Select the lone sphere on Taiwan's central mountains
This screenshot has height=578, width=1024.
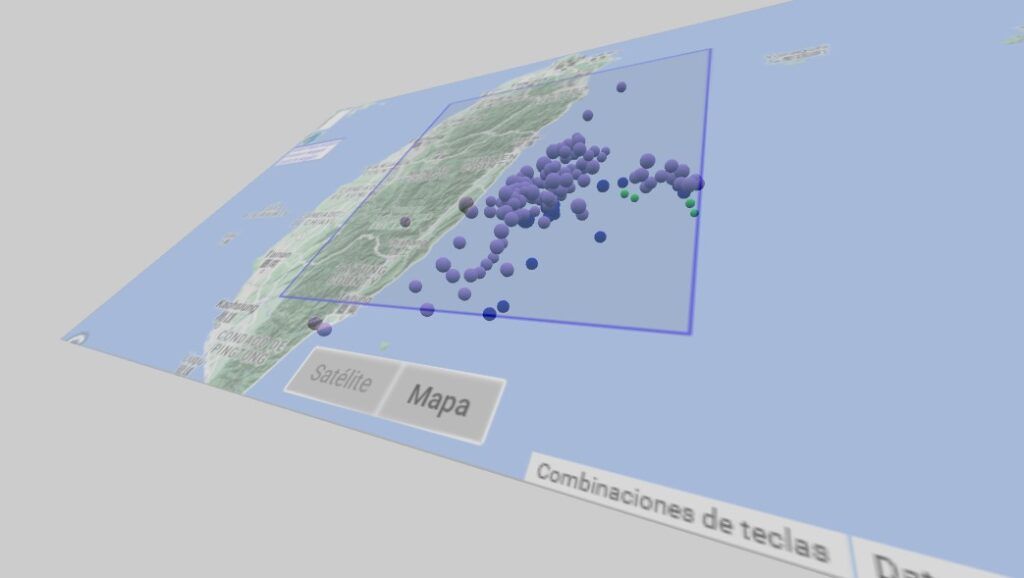tap(405, 222)
